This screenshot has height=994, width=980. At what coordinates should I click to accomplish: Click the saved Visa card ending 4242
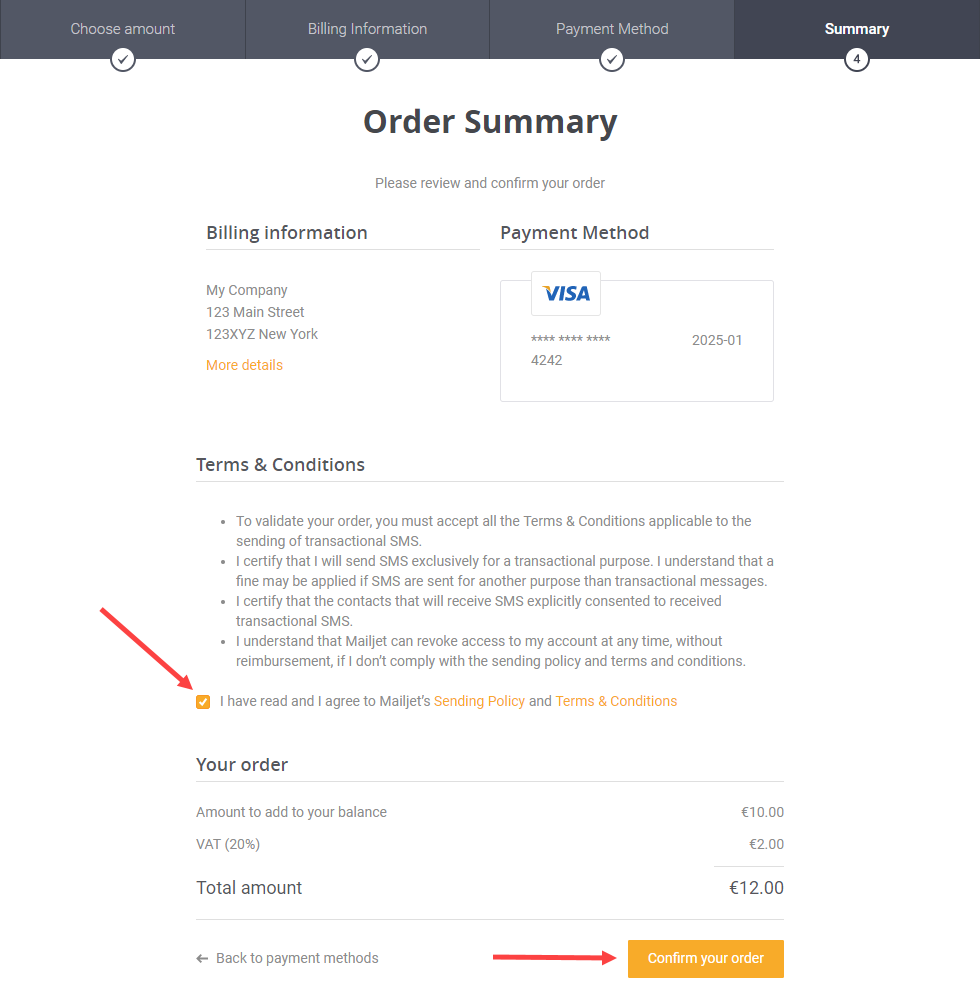[636, 341]
